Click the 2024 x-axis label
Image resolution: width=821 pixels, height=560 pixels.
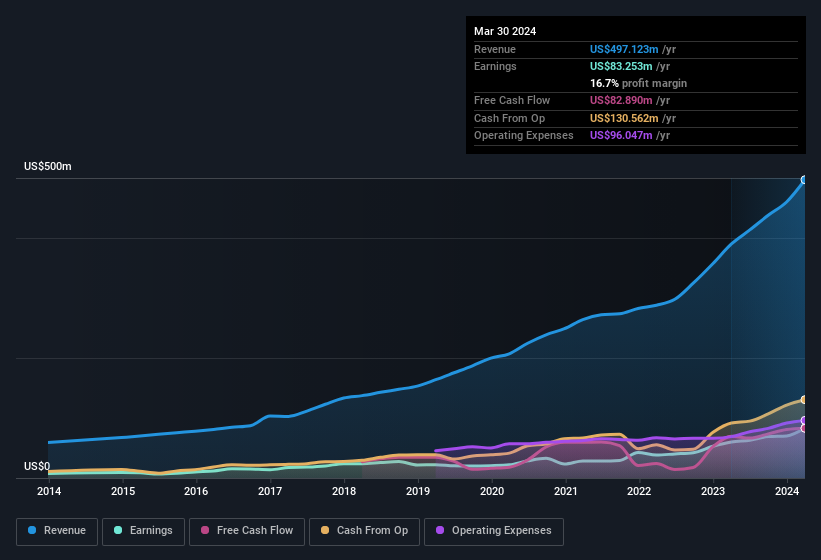787,491
